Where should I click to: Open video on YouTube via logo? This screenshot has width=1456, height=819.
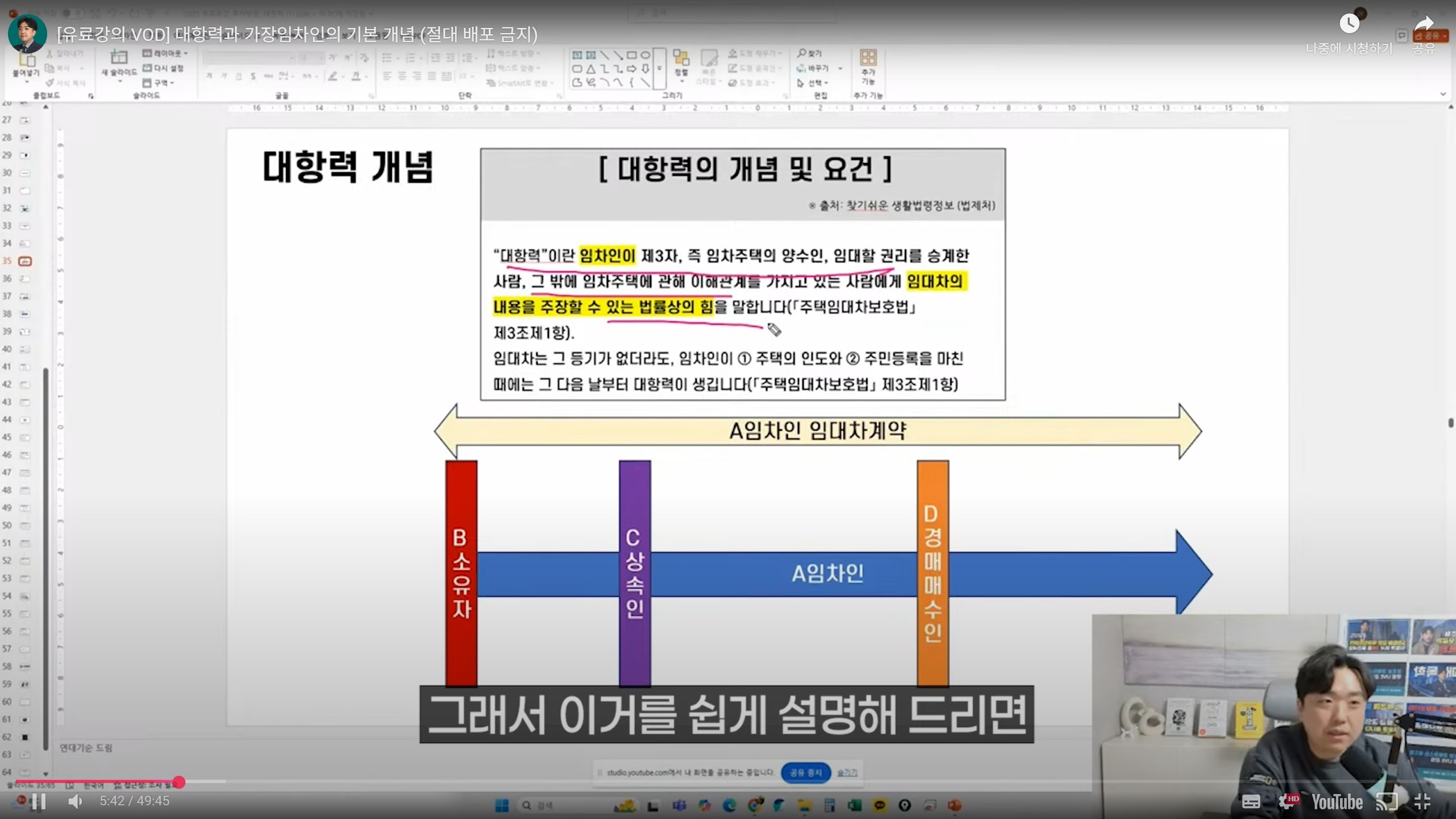(1337, 801)
